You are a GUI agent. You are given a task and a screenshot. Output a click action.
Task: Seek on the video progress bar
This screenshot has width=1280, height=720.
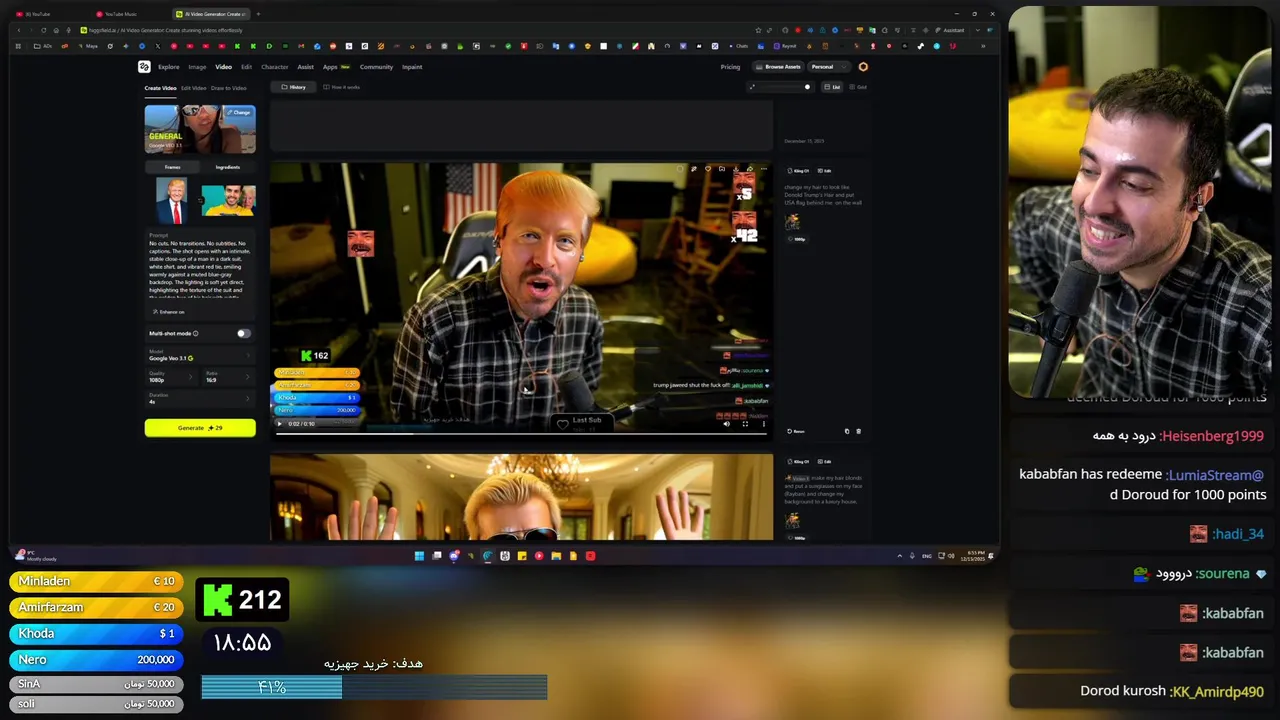(x=520, y=433)
